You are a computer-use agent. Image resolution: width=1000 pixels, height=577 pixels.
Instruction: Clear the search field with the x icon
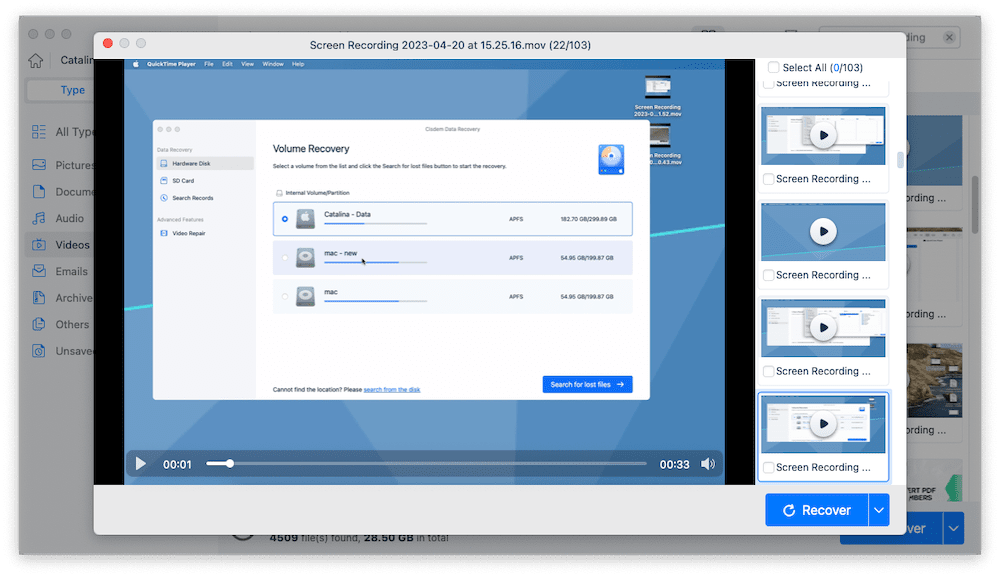pos(949,37)
